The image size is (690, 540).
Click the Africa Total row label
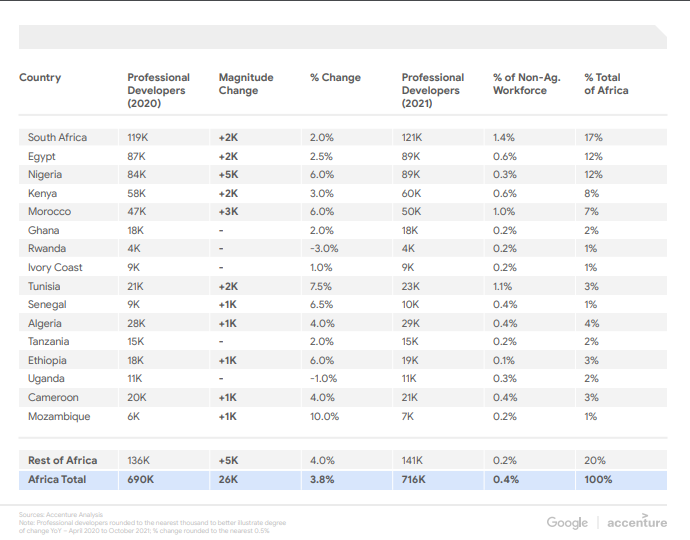click(57, 480)
